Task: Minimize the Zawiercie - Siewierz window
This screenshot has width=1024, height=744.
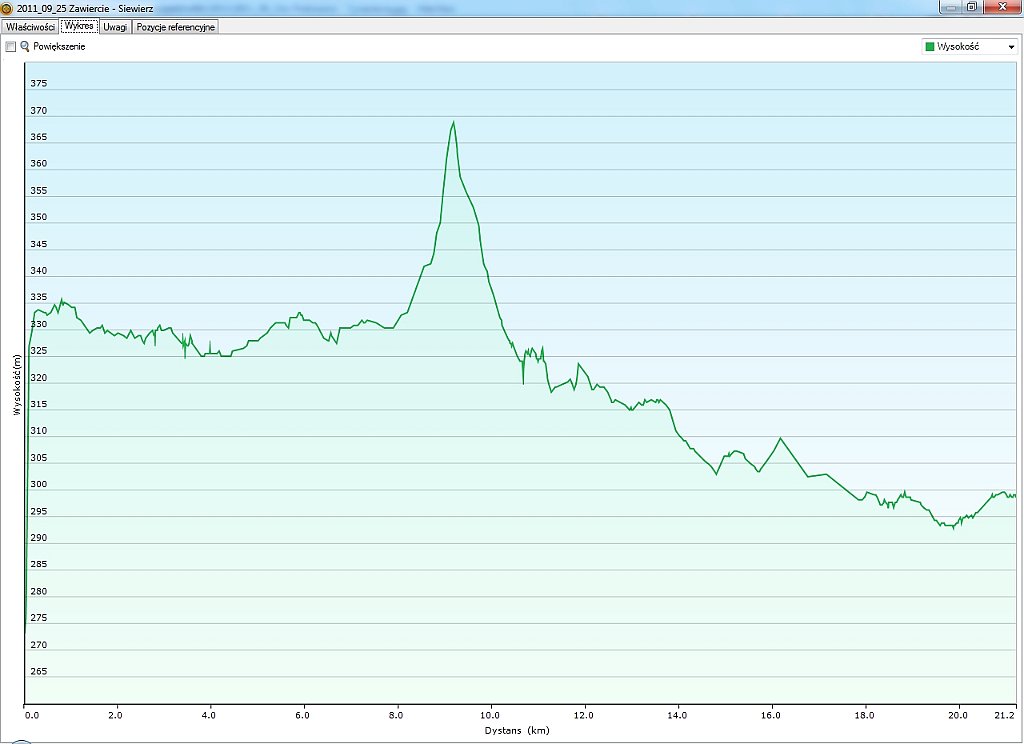Action: [950, 7]
